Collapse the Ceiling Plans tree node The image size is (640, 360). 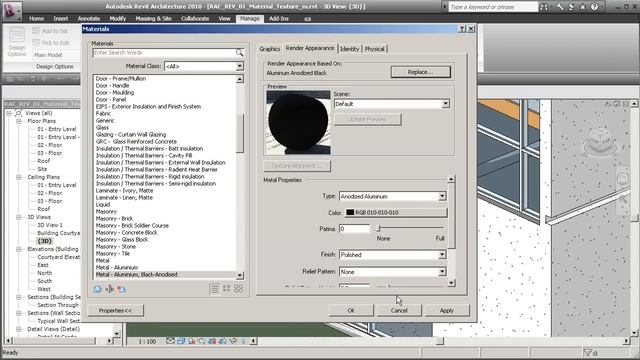click(19, 177)
